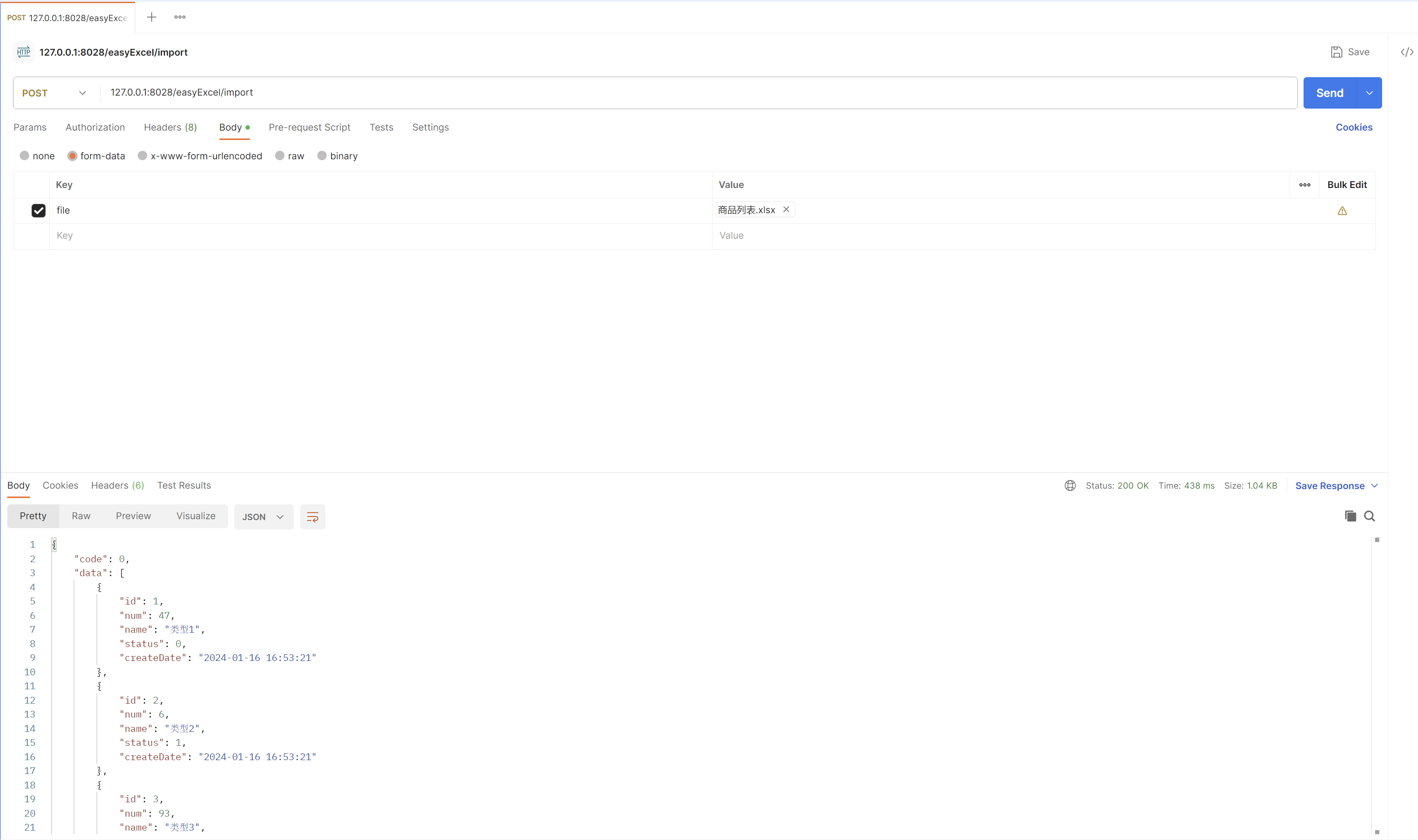Click the request URL input field

pyautogui.click(x=679, y=92)
